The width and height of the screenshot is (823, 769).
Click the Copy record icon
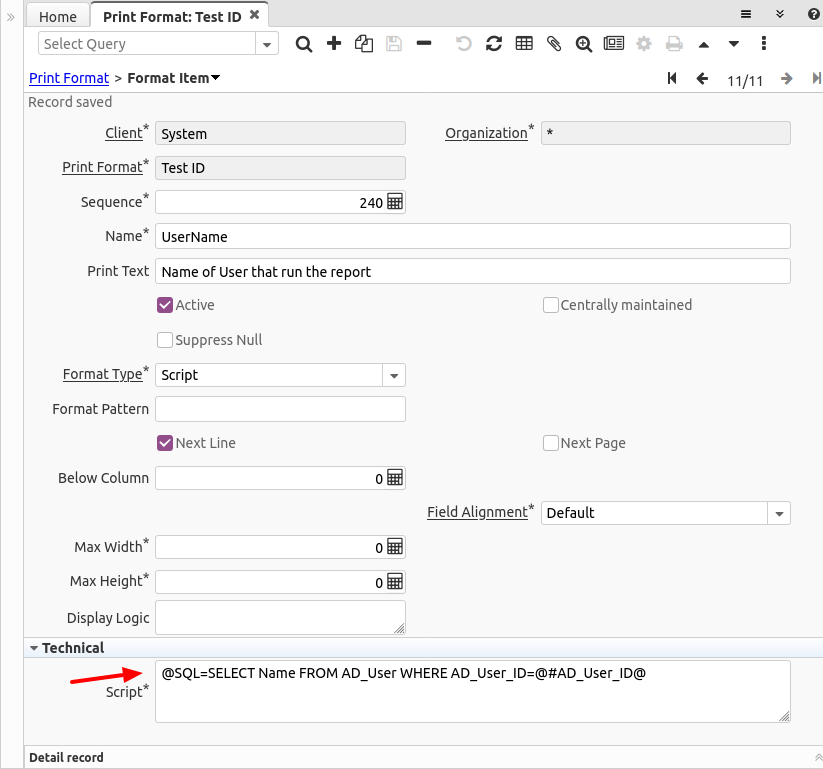click(x=364, y=44)
